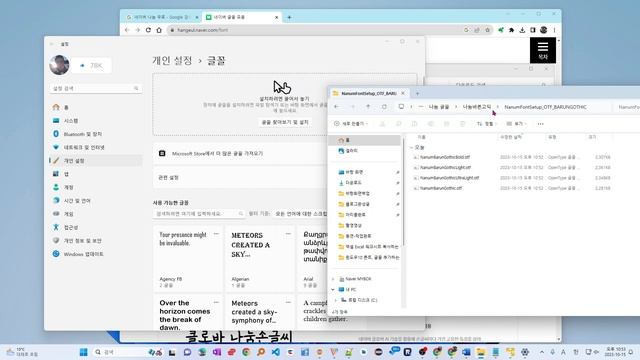Open the Algerian font card
Screen dimensions: 640x360
pyautogui.click(x=260, y=258)
